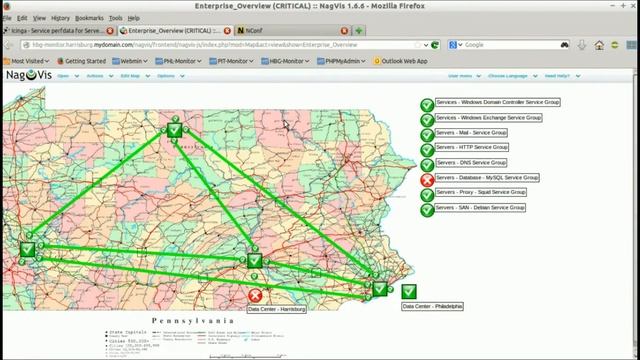Open the HBG-Monitor bookmark folder

285,61
